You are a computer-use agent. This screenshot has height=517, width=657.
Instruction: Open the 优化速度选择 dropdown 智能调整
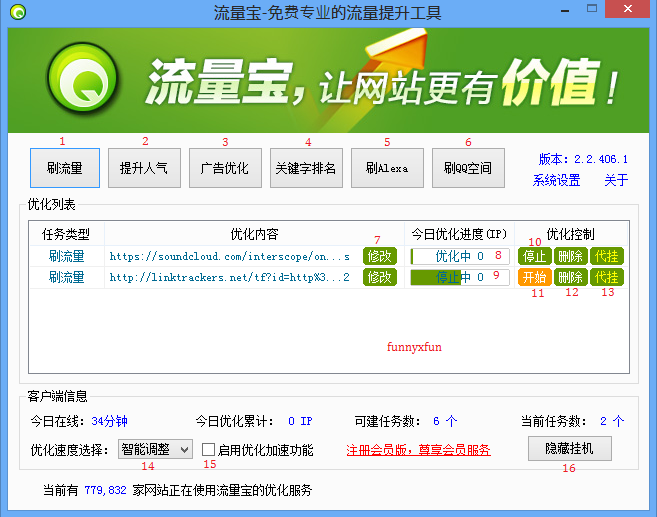(x=155, y=450)
